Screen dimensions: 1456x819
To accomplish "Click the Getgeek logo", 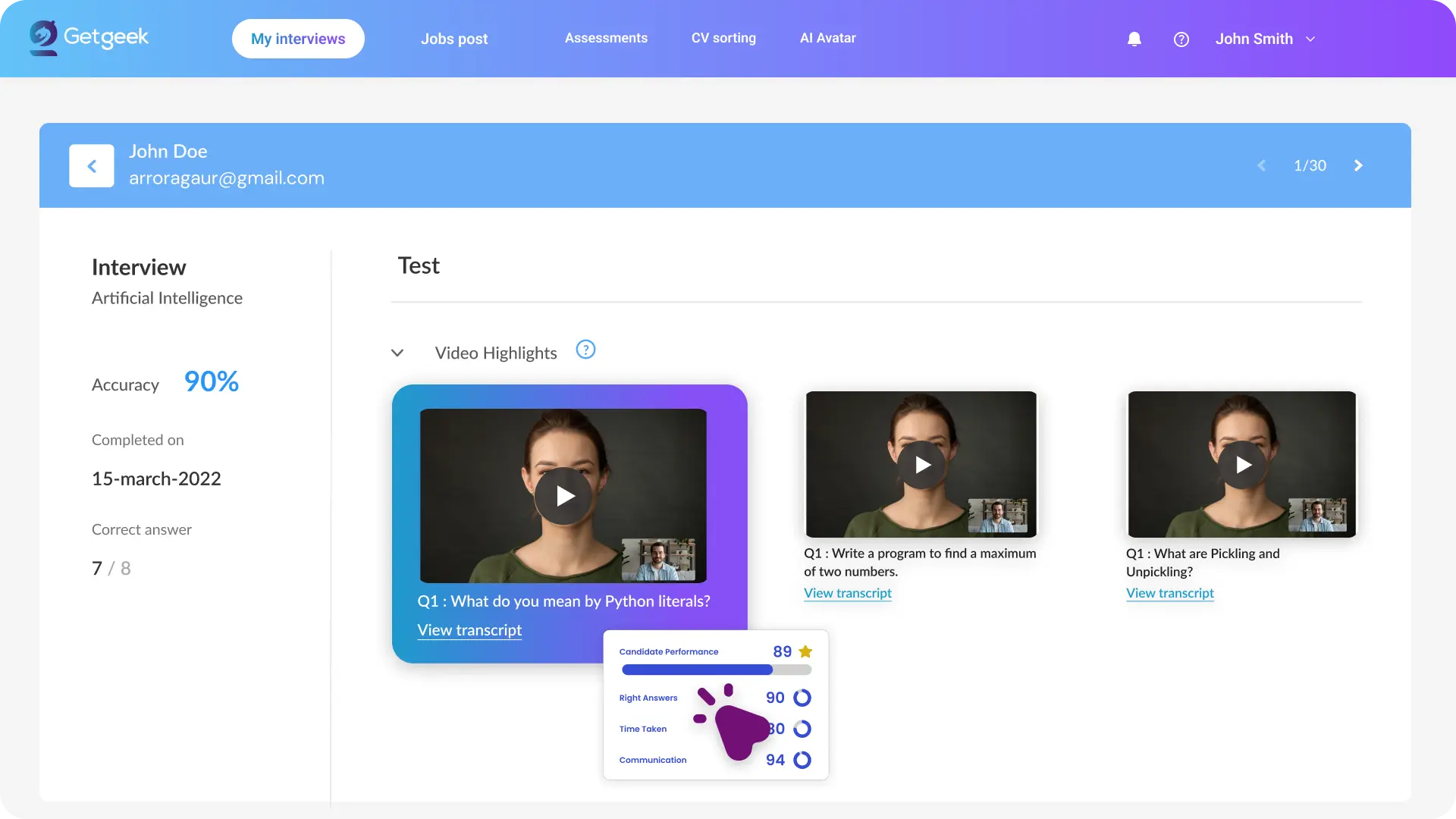I will click(89, 37).
